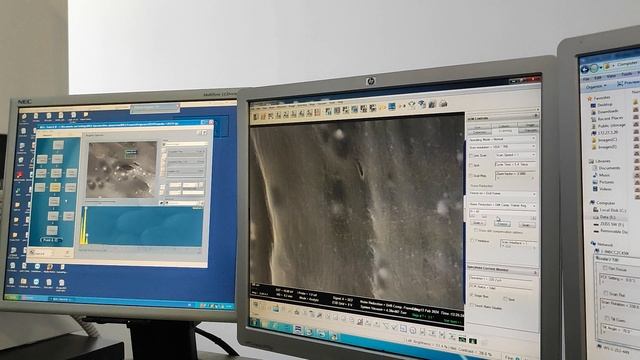
Task: Tick the Line Scan checkbox
Action: pyautogui.click(x=471, y=156)
